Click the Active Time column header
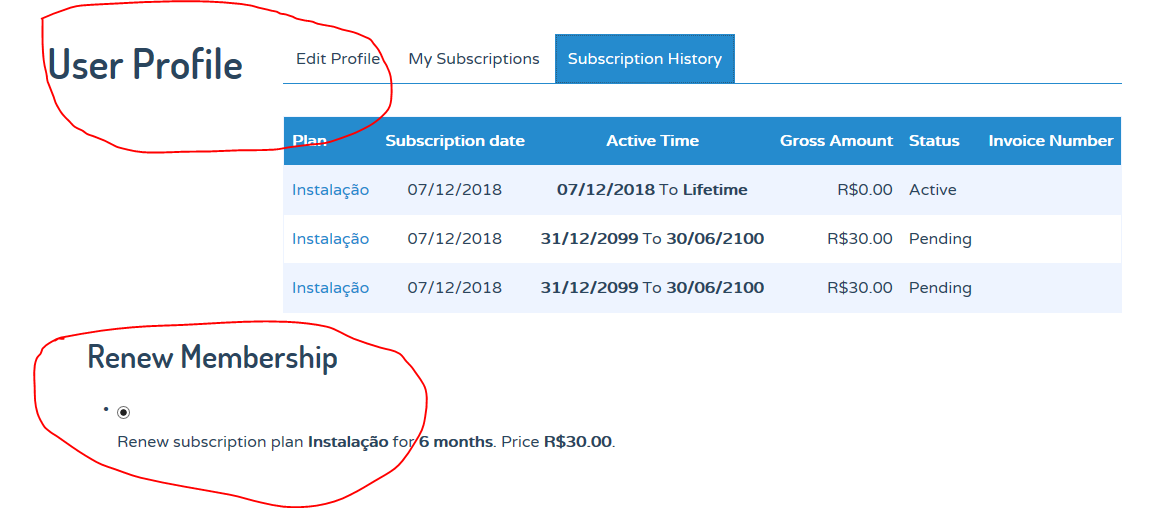This screenshot has width=1161, height=508. tap(652, 141)
